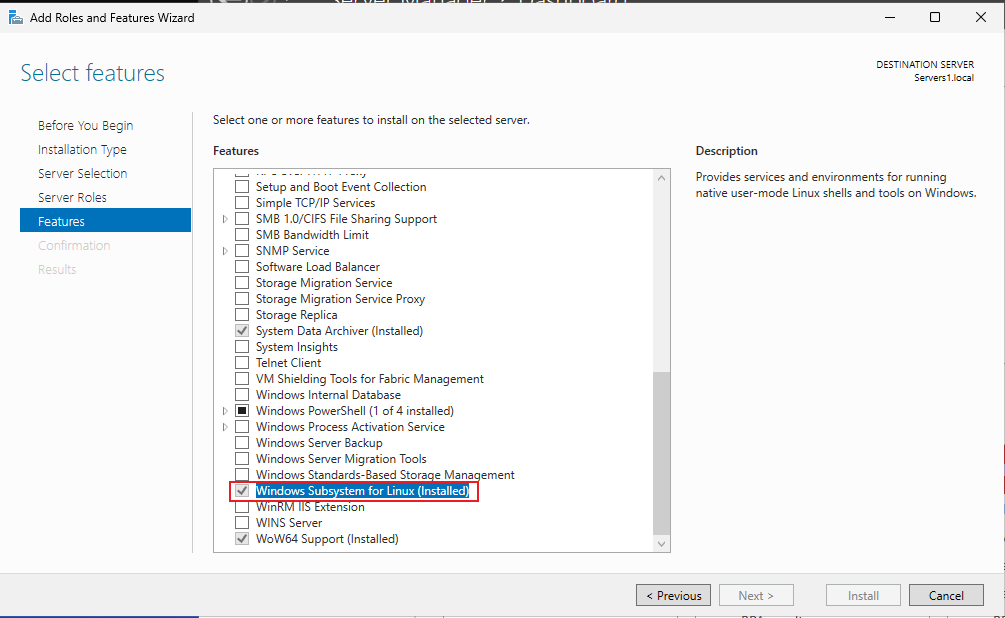Click the features list scroll-down arrow
This screenshot has height=618, width=1005.
pyautogui.click(x=661, y=544)
